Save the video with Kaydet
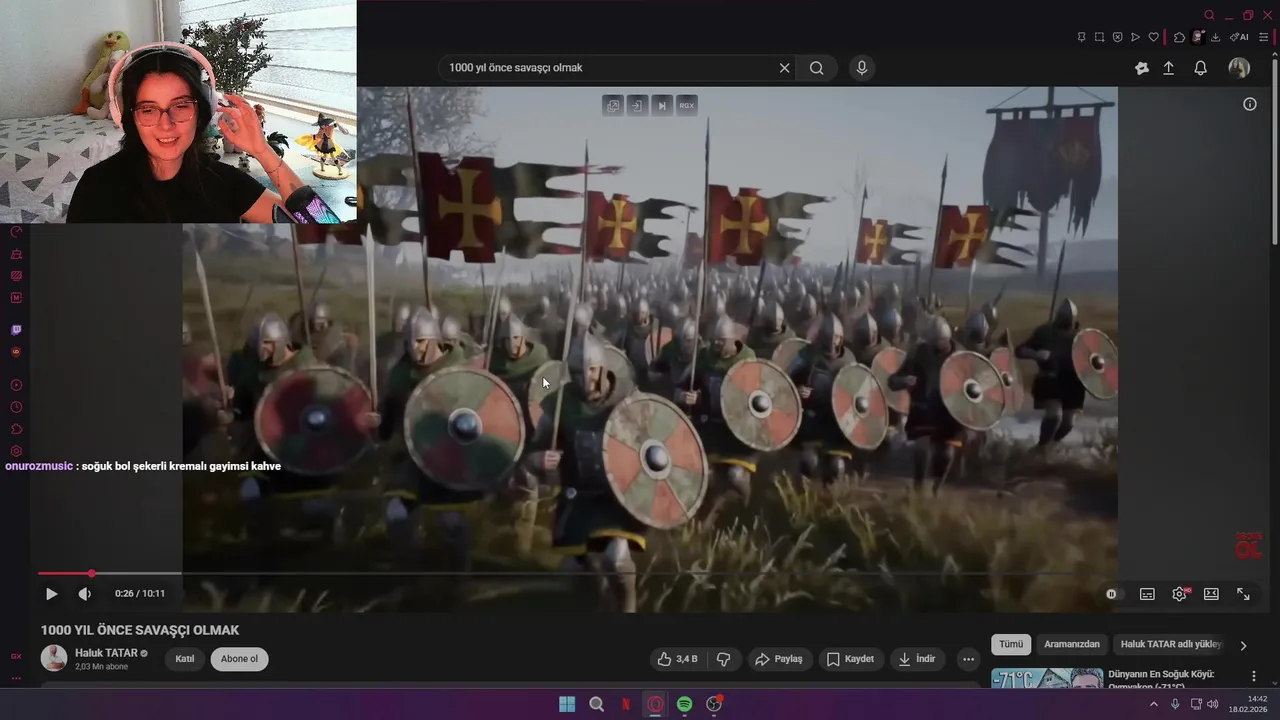This screenshot has height=720, width=1280. pos(850,659)
